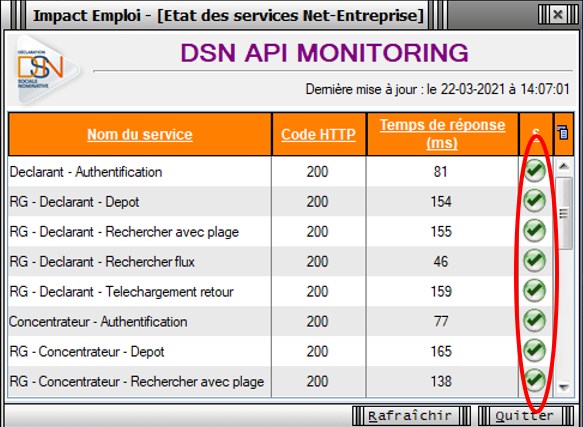Click HTTP code 200 for Declarant - Authentification

coord(318,172)
